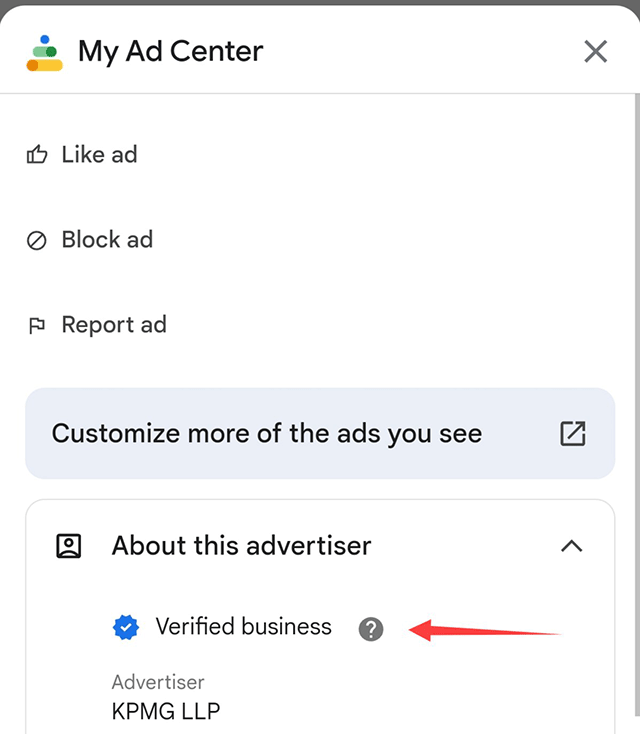Click the Report ad flag icon
The image size is (640, 734).
click(37, 325)
